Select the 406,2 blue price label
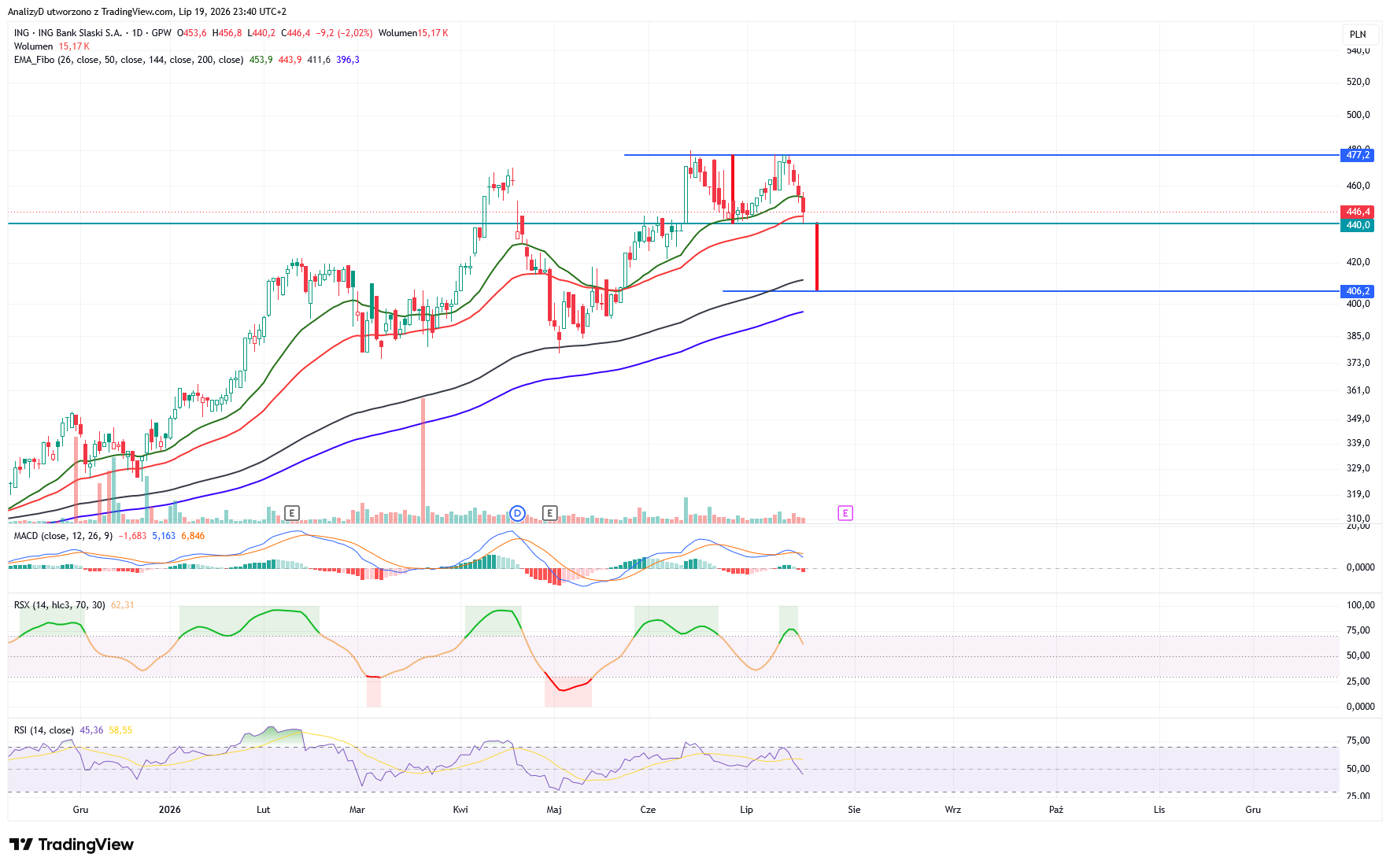1390x868 pixels. tap(1357, 291)
